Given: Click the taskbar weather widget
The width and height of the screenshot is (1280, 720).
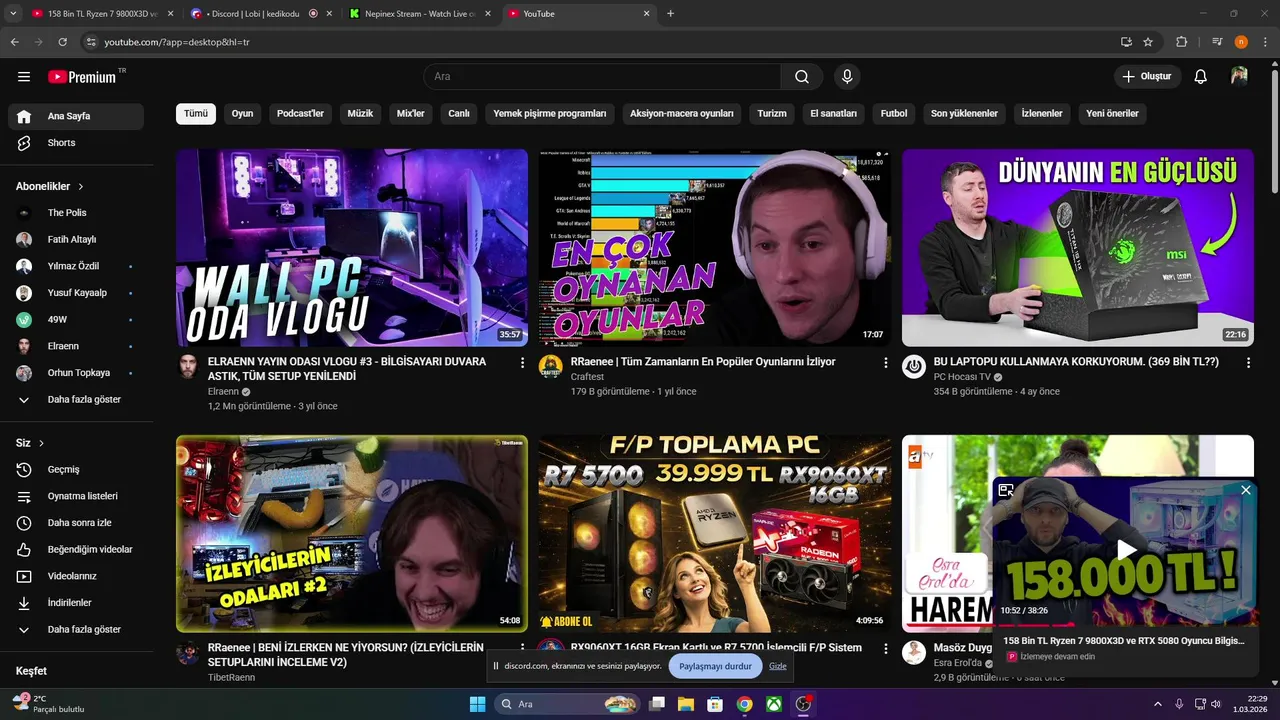Looking at the screenshot, I should [x=48, y=704].
